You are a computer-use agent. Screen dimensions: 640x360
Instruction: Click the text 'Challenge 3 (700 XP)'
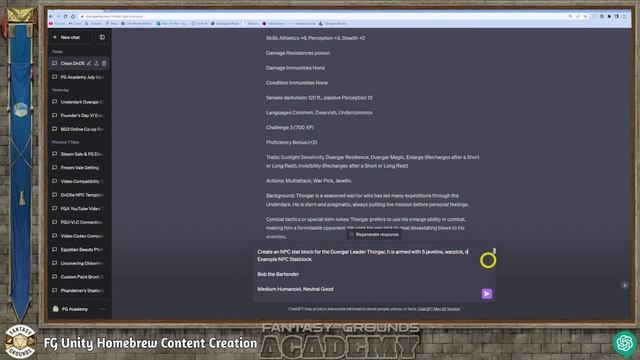(x=290, y=127)
